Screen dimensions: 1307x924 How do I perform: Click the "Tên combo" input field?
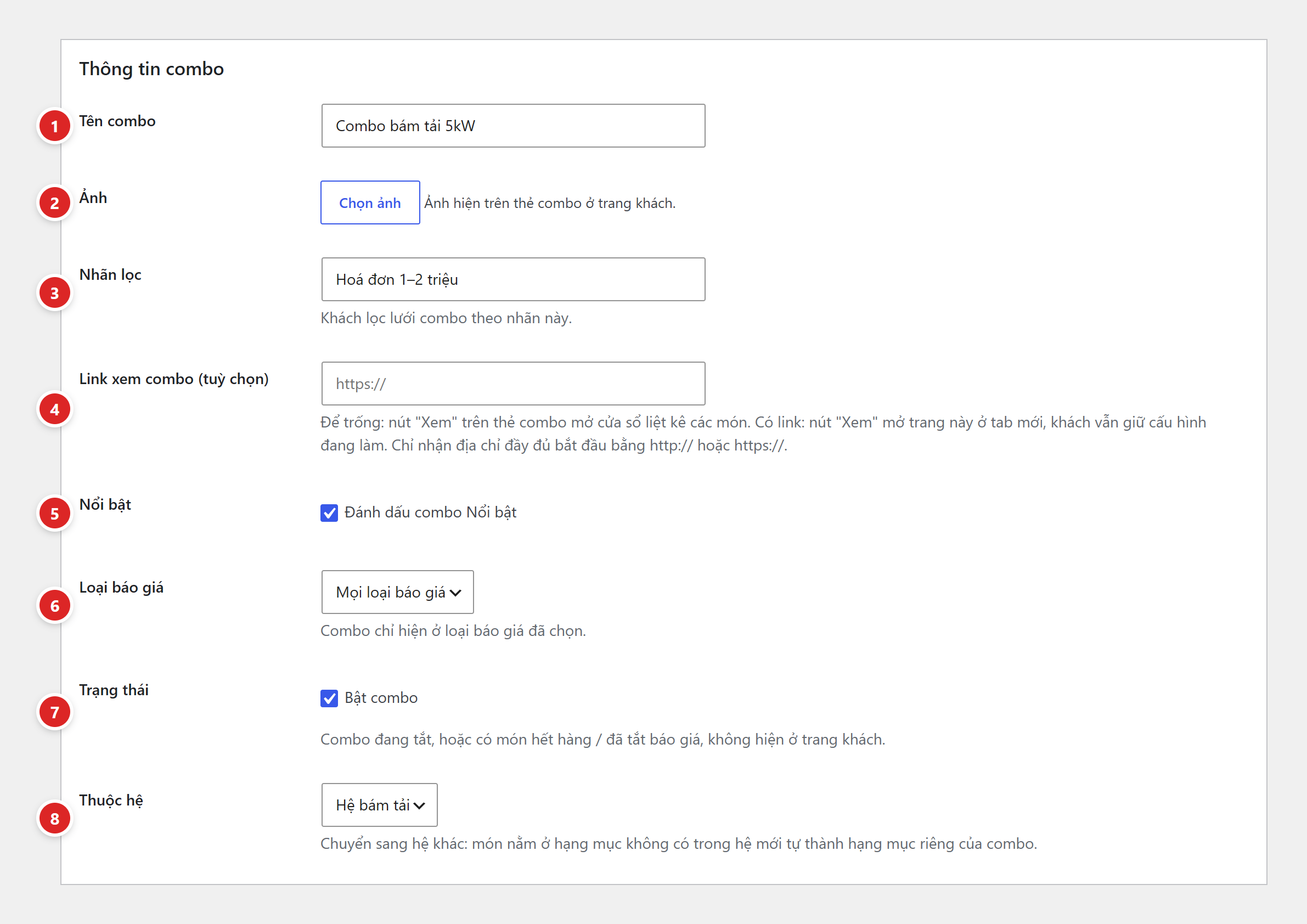pyautogui.click(x=513, y=126)
